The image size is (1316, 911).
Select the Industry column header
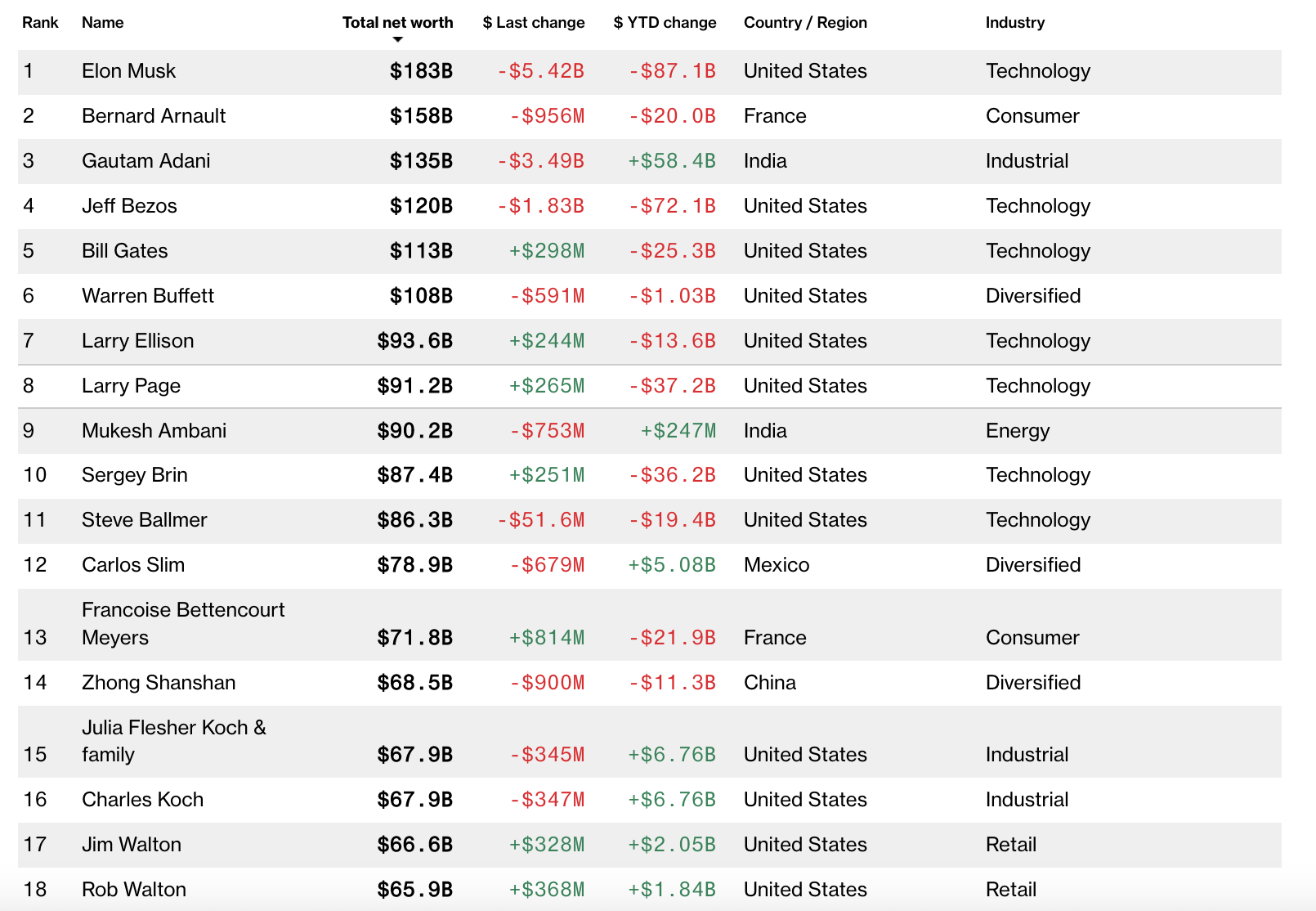coord(1014,23)
